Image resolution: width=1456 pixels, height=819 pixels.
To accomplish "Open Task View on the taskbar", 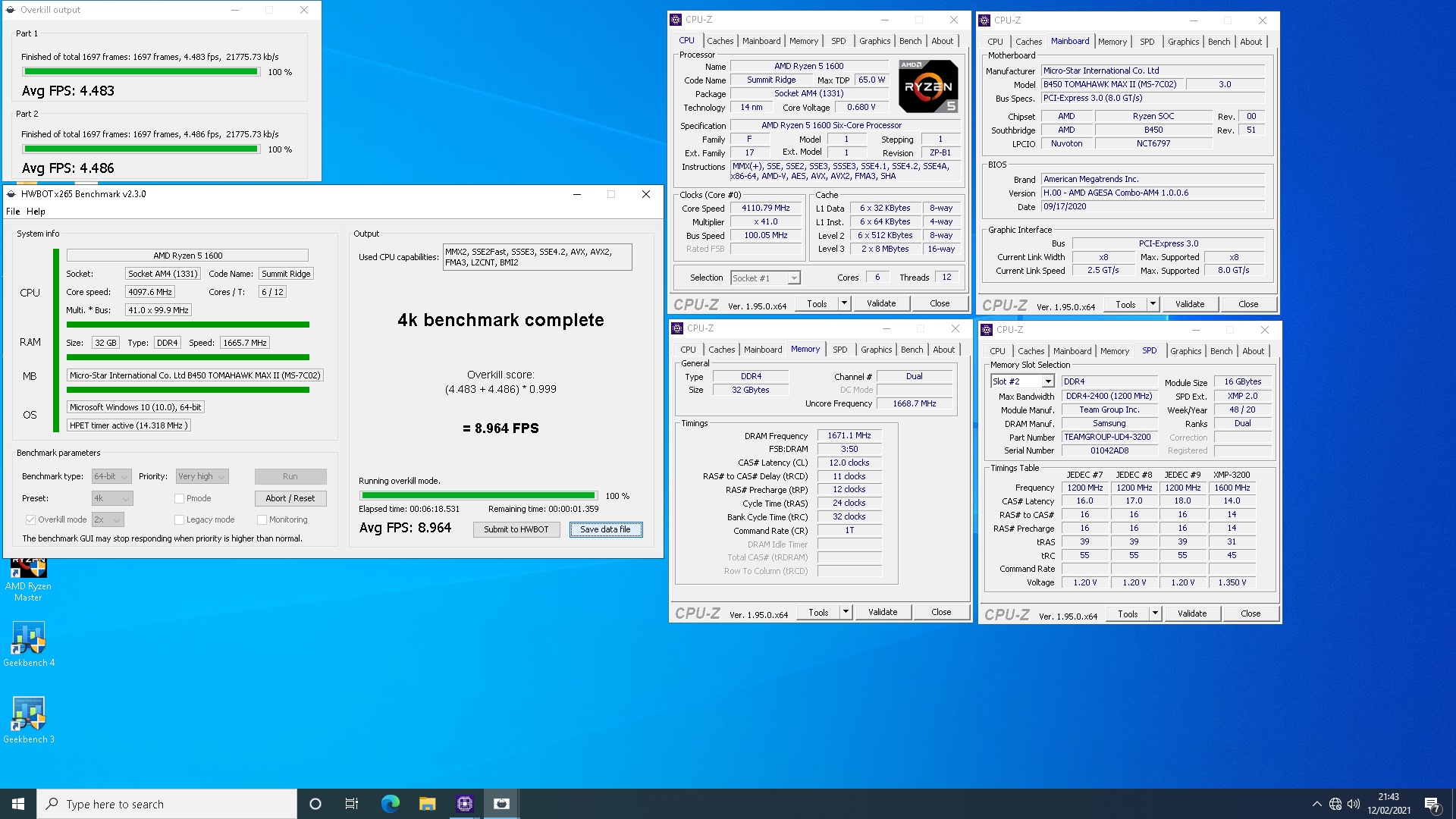I will click(352, 804).
